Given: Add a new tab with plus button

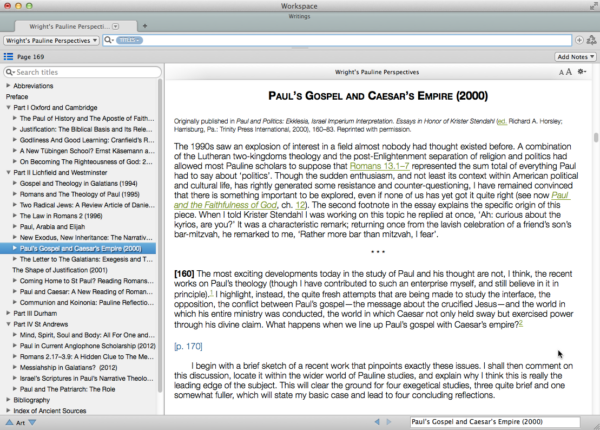Looking at the screenshot, I should point(145,26).
